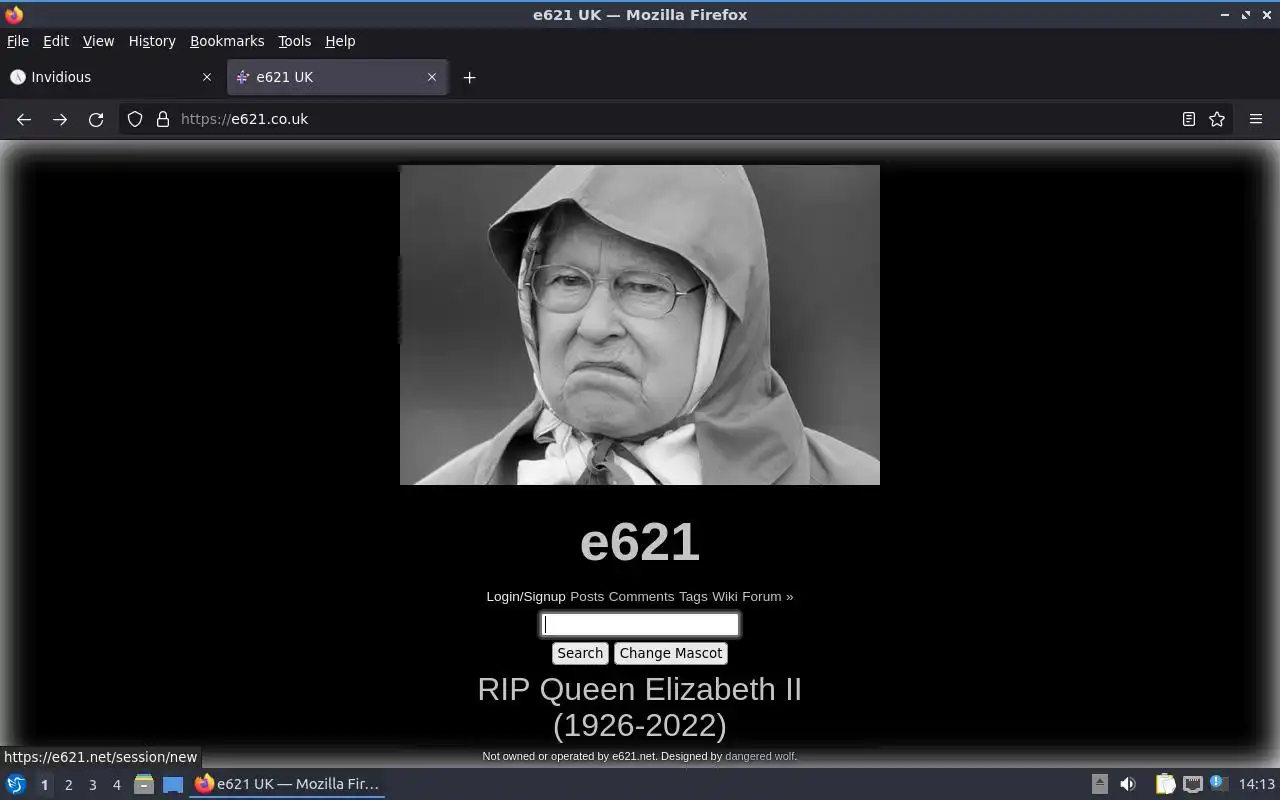
Task: Open a new tab
Action: pyautogui.click(x=469, y=77)
